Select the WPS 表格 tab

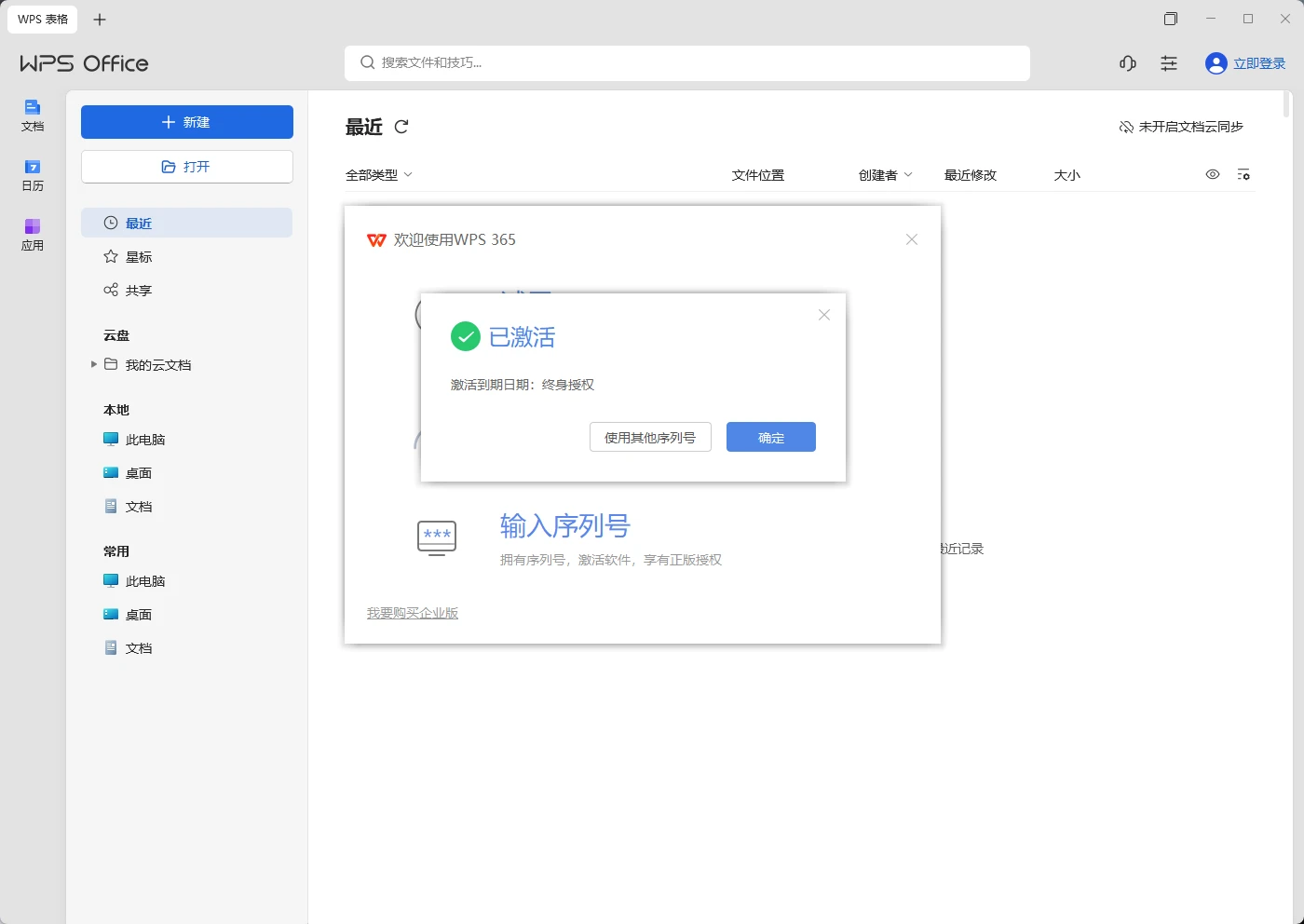coord(43,20)
